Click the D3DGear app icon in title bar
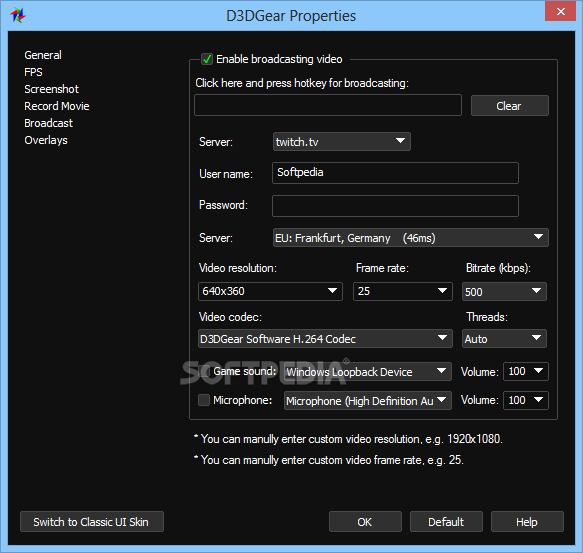This screenshot has width=583, height=553. [17, 15]
